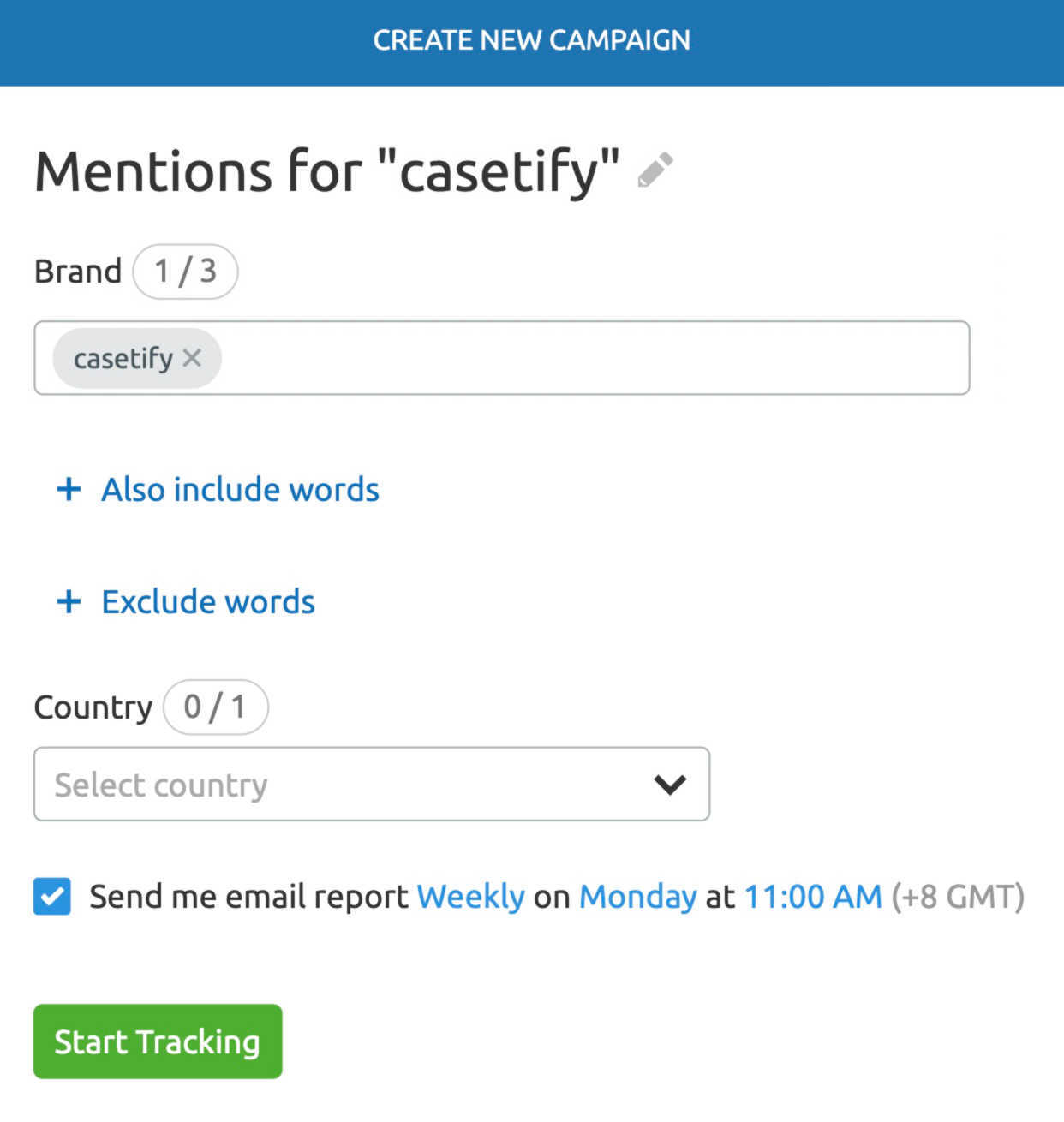Click the chevron on the country selector
The height and width of the screenshot is (1122, 1064).
[x=671, y=784]
